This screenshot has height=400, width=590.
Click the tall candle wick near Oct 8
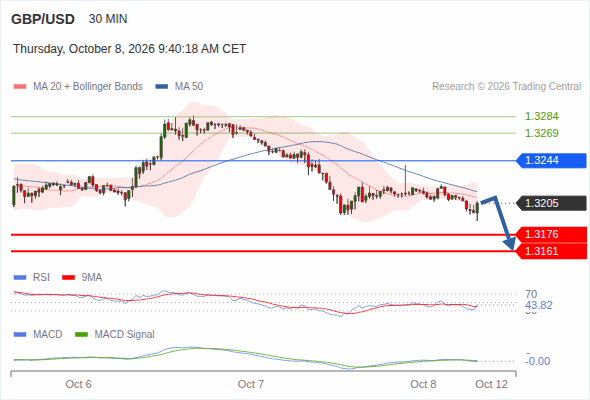[x=406, y=179]
